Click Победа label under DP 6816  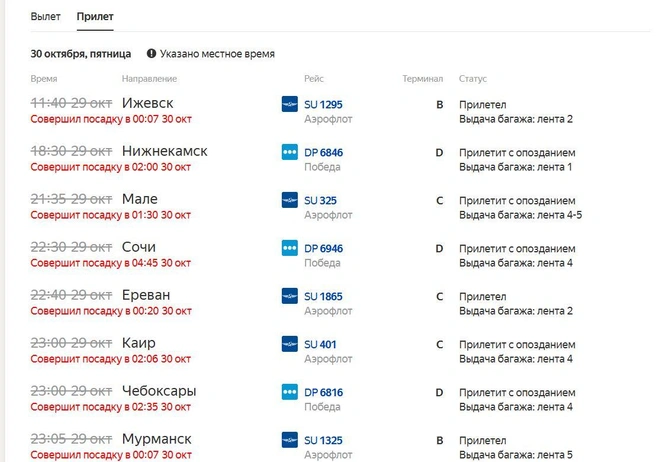tap(322, 407)
